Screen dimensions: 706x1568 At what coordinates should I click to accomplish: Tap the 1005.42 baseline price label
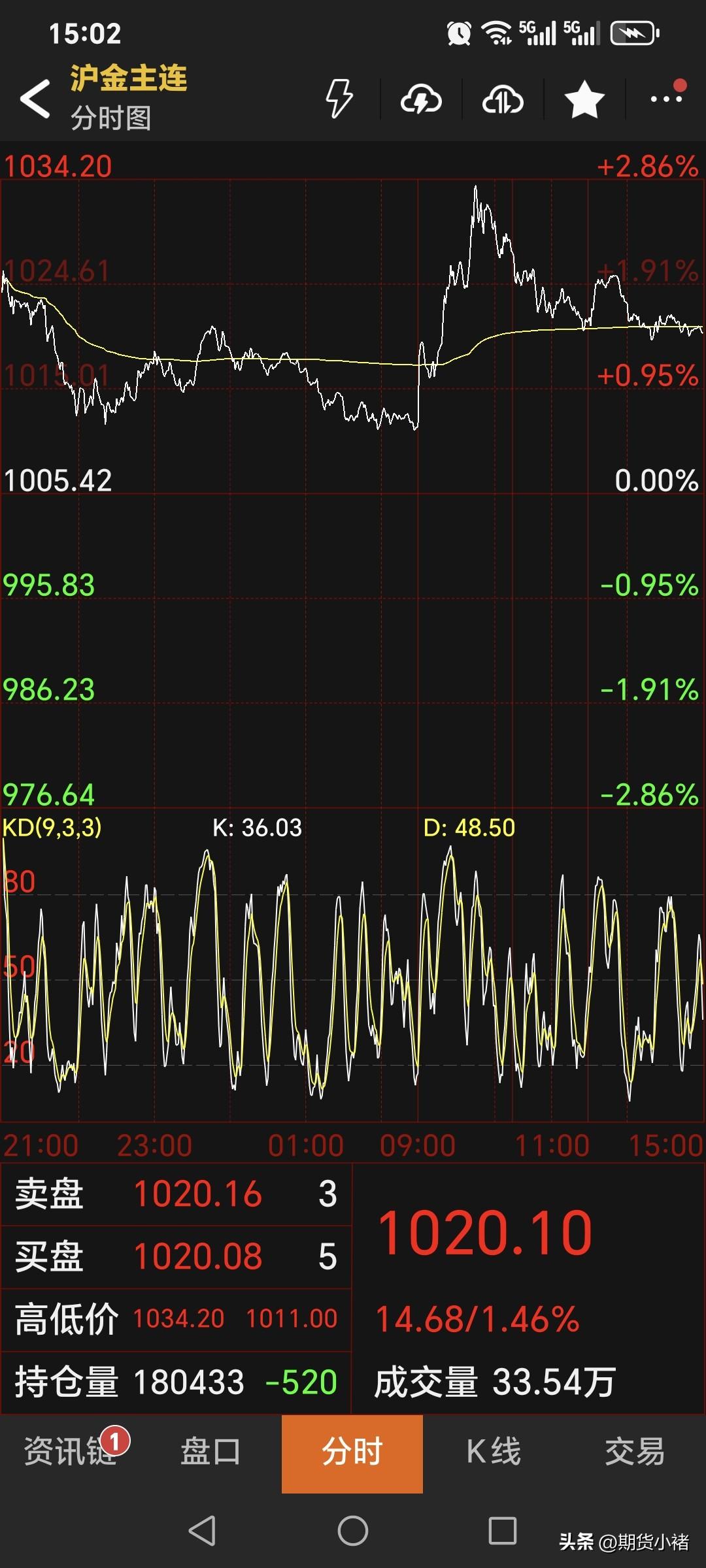tap(58, 481)
